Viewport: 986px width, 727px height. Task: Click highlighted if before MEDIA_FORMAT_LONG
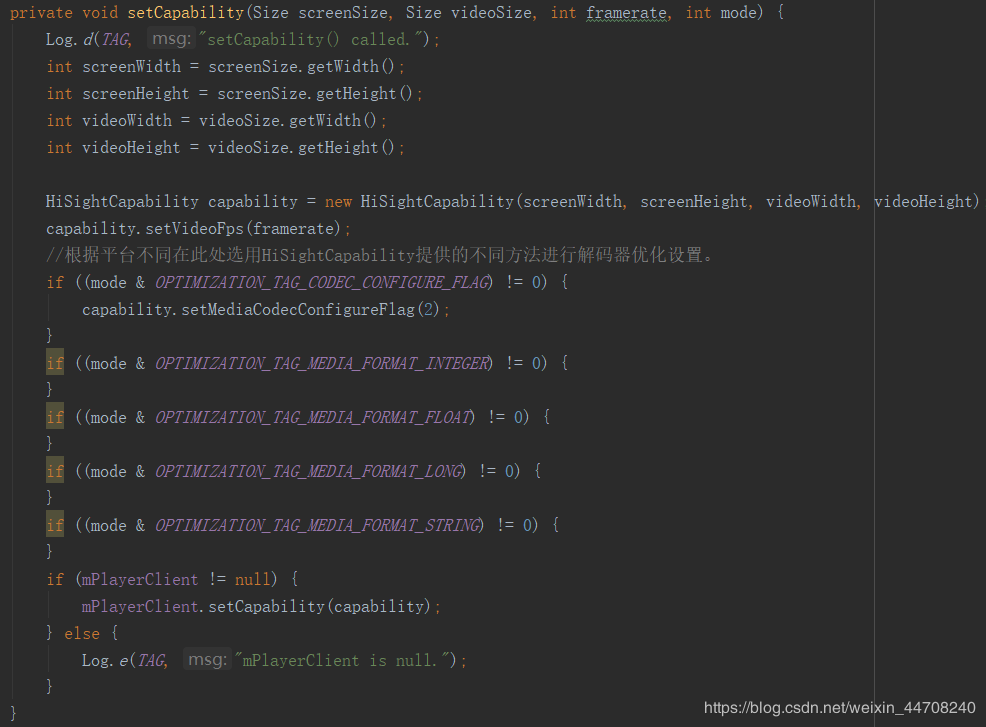pos(55,471)
